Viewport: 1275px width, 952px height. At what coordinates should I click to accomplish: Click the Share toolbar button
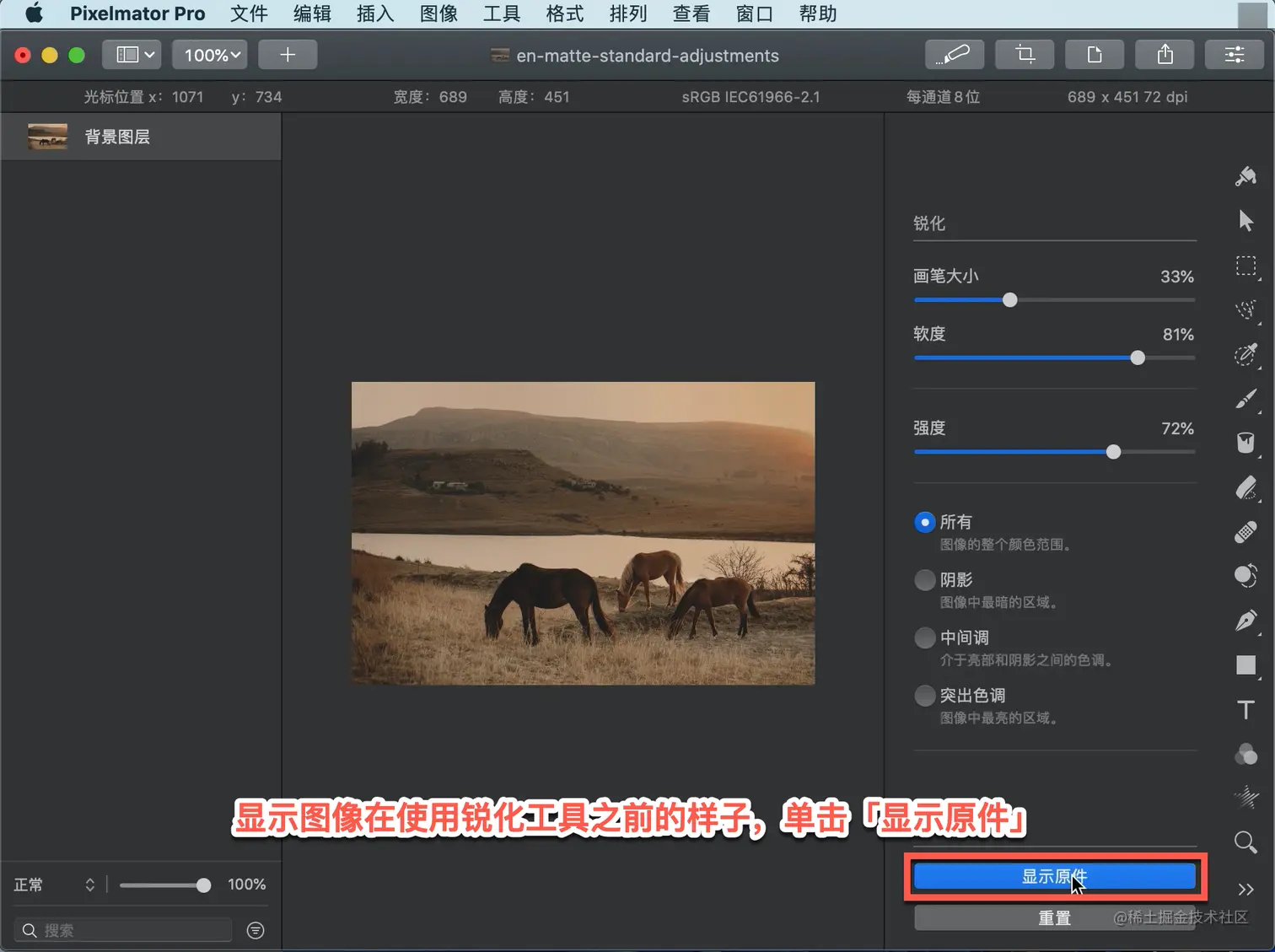(x=1165, y=55)
